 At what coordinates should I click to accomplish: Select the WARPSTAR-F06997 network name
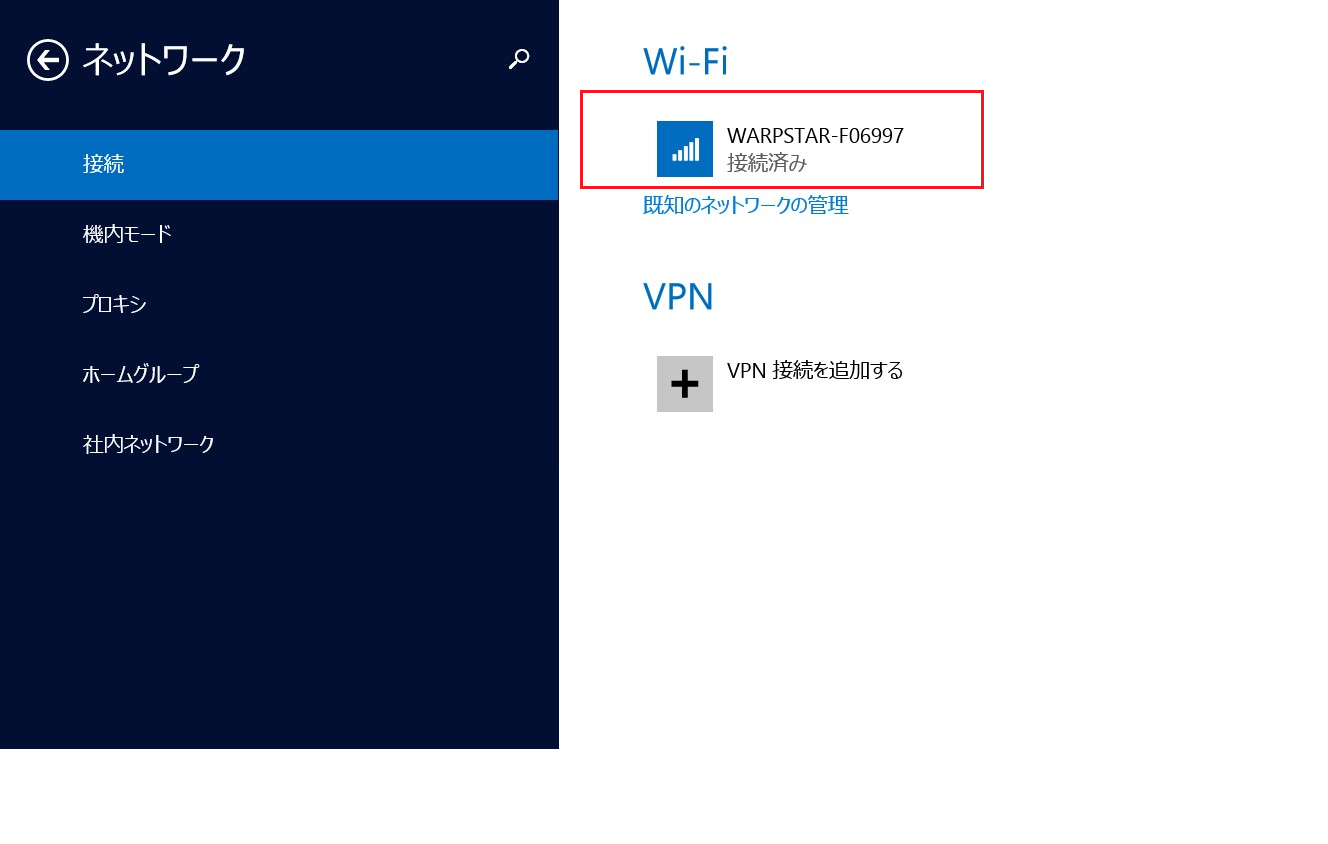[815, 136]
